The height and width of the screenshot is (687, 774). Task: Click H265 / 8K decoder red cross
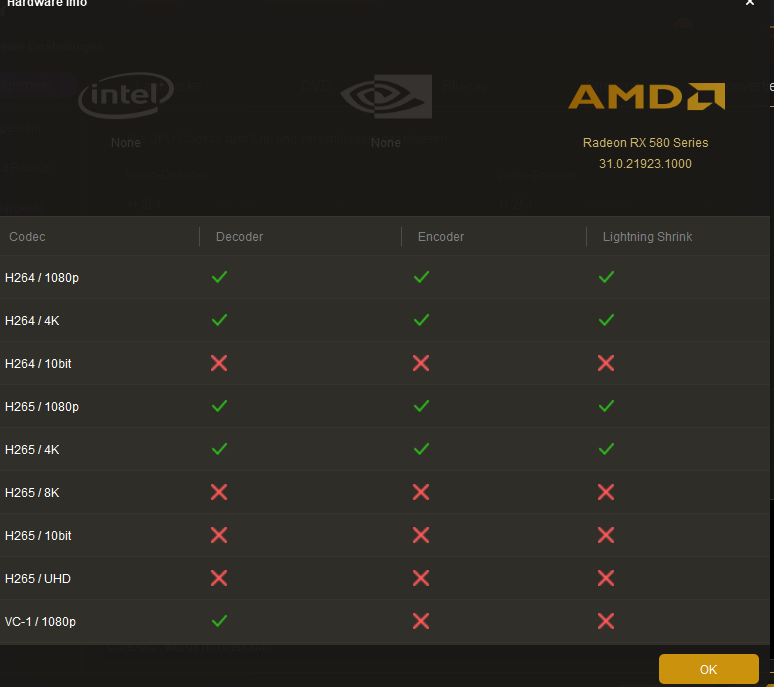tap(219, 492)
